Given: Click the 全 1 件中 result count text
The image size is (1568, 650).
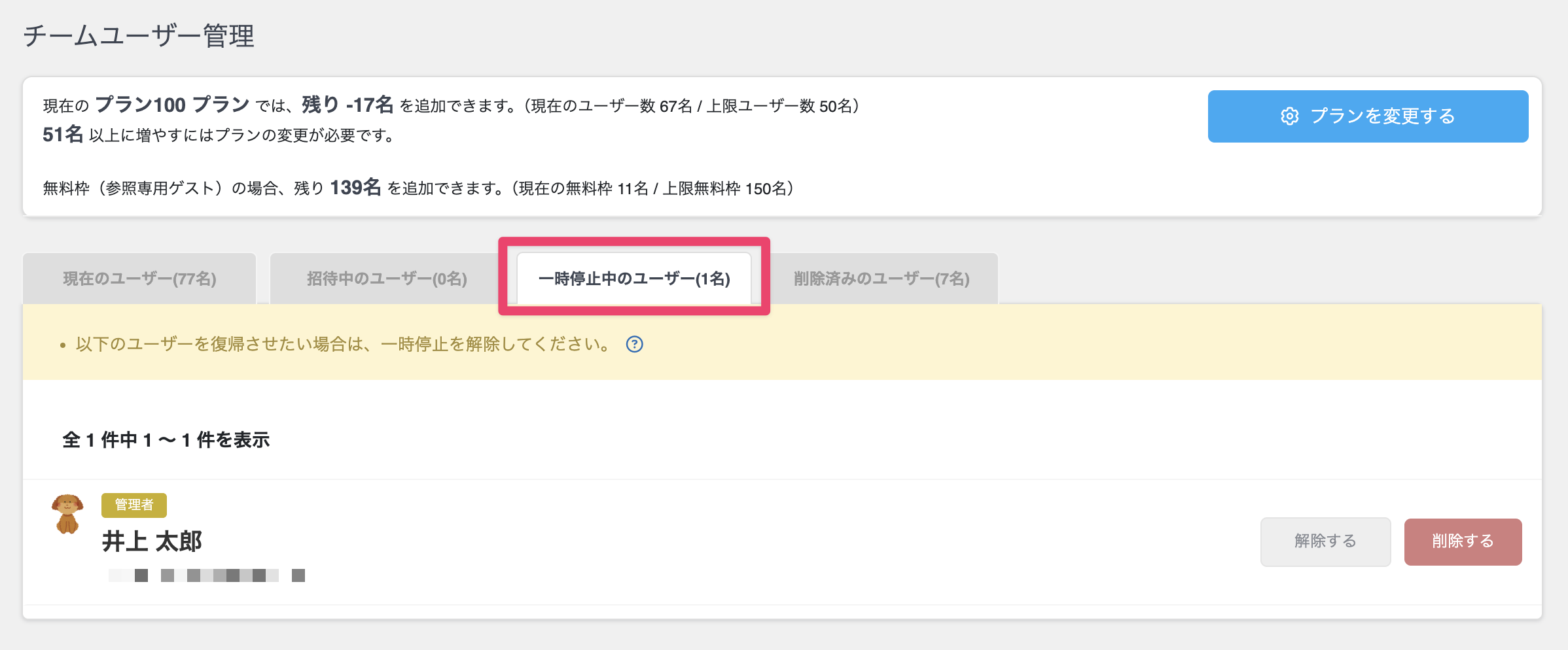Looking at the screenshot, I should coord(166,440).
